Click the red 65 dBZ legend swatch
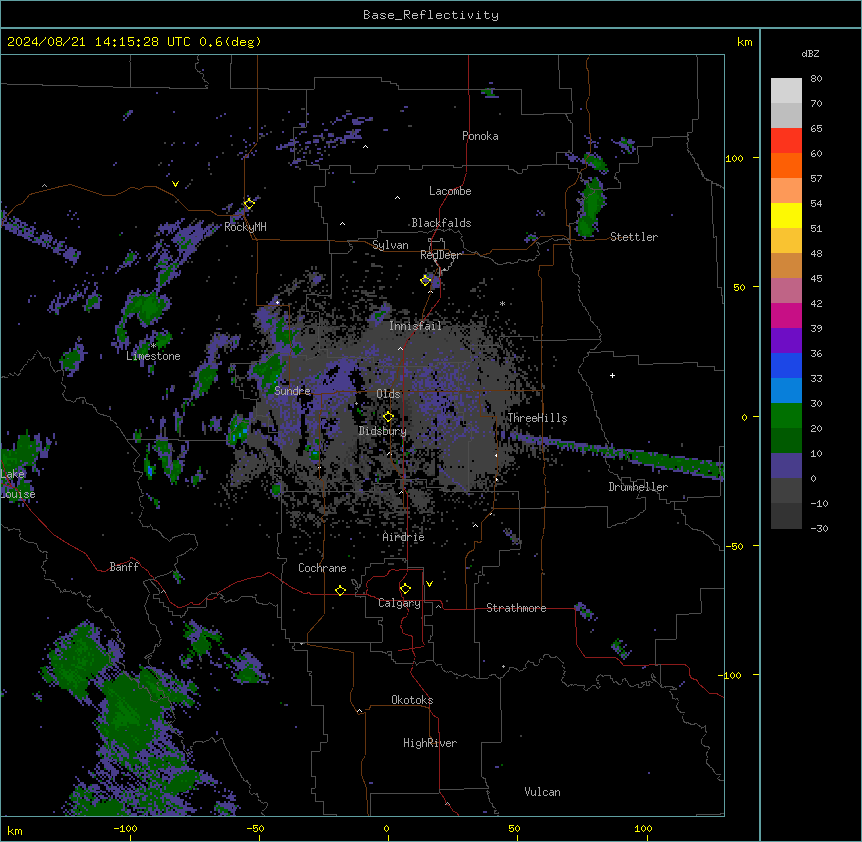This screenshot has height=842, width=862. [786, 140]
